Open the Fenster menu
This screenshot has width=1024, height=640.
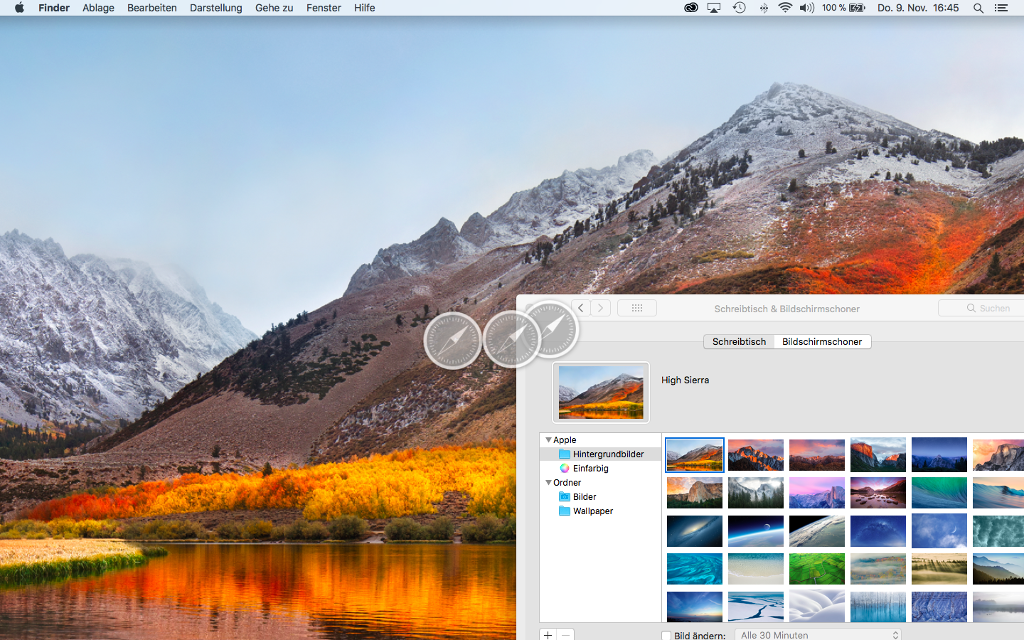pos(323,8)
